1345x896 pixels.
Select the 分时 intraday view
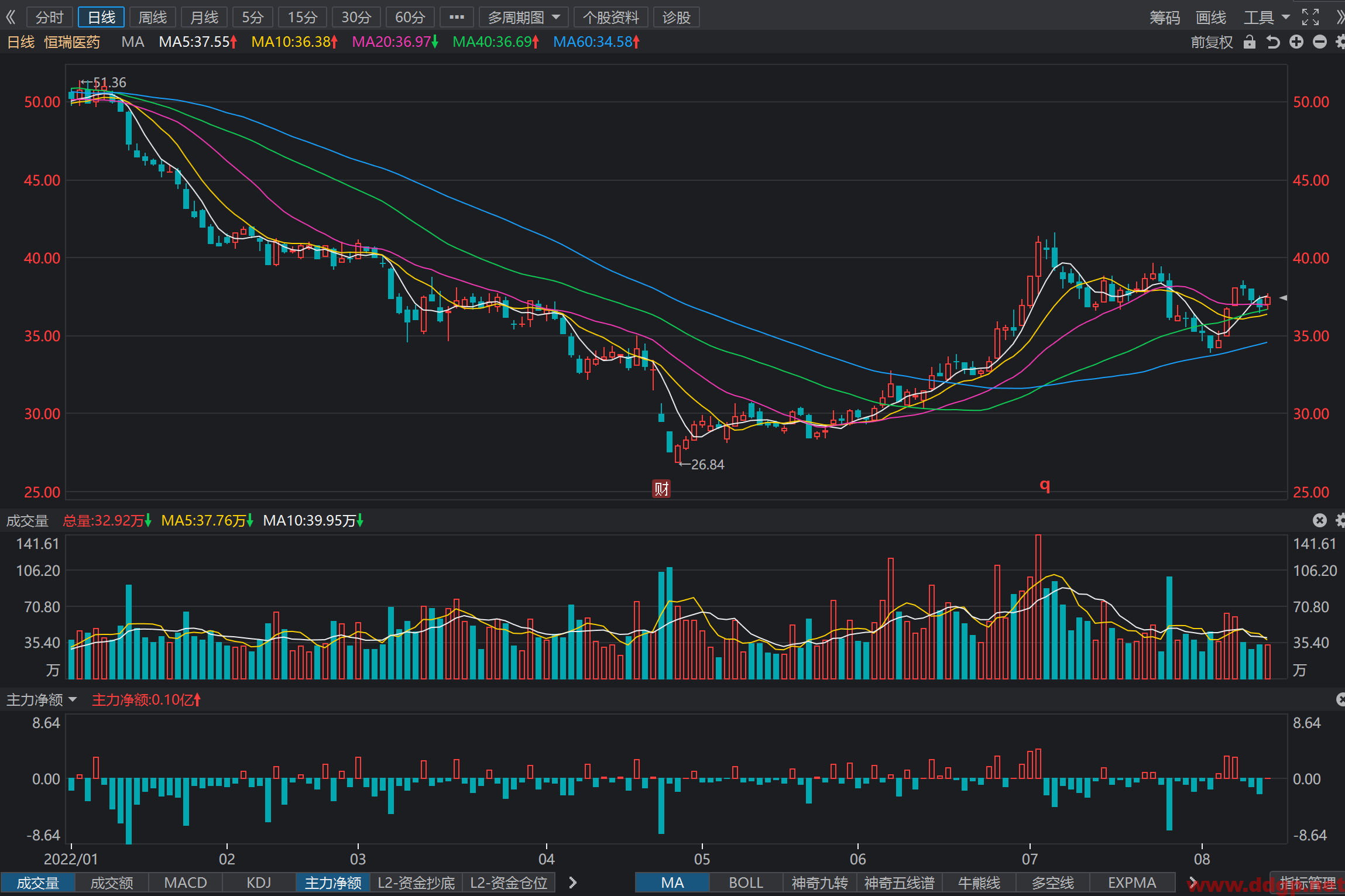49,17
